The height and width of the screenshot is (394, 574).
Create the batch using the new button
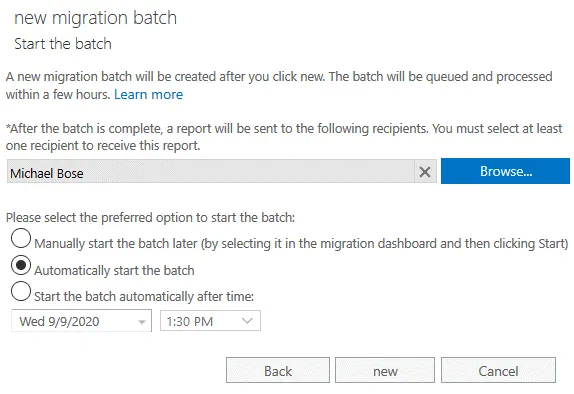coord(385,371)
